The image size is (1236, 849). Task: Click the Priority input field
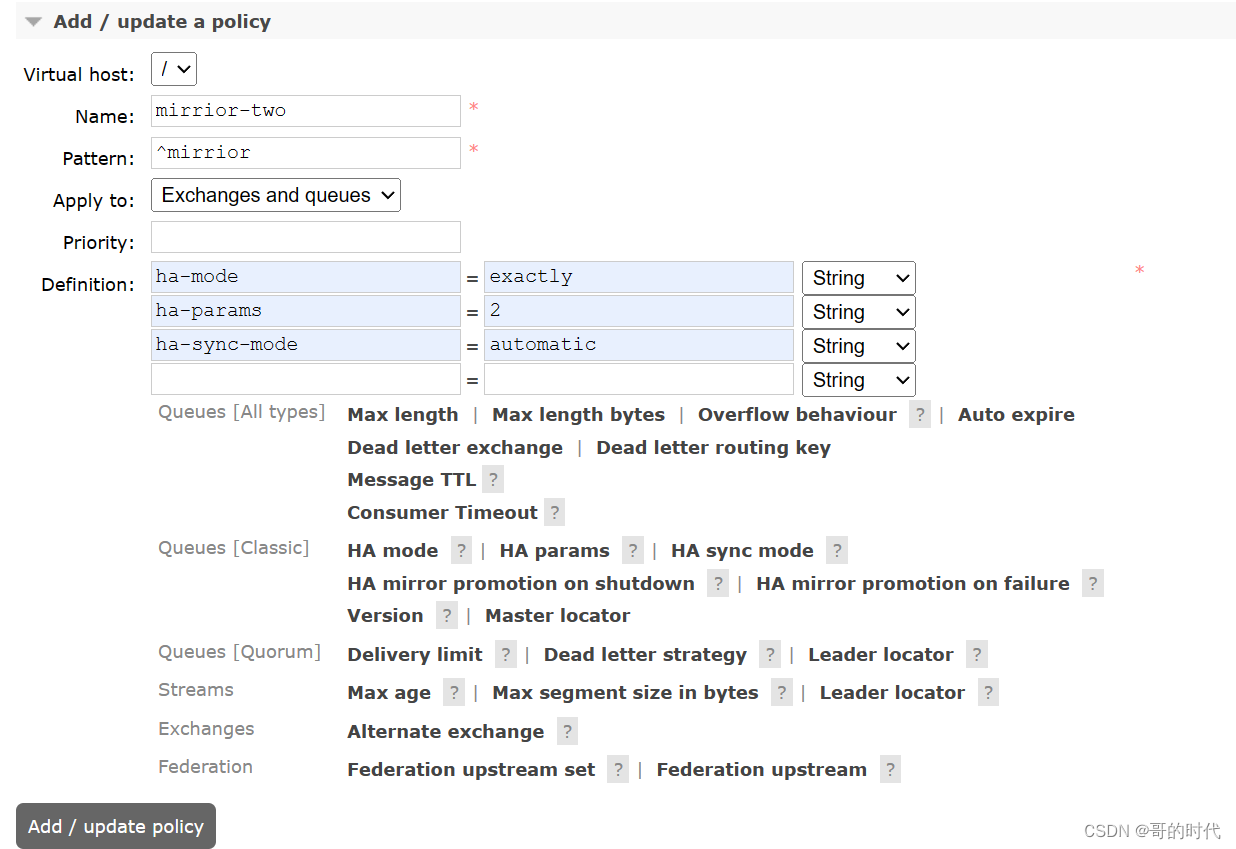(x=306, y=237)
